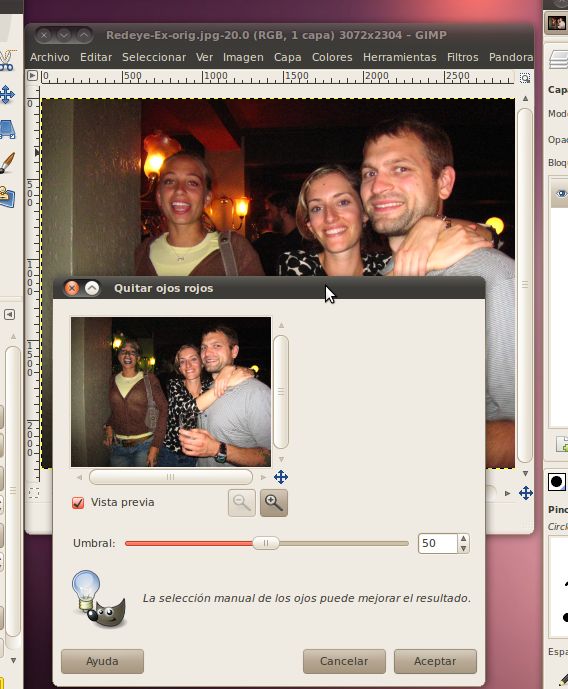Viewport: 568px width, 689px height.
Task: Select the Move tool in toolbox
Action: pos(7,94)
